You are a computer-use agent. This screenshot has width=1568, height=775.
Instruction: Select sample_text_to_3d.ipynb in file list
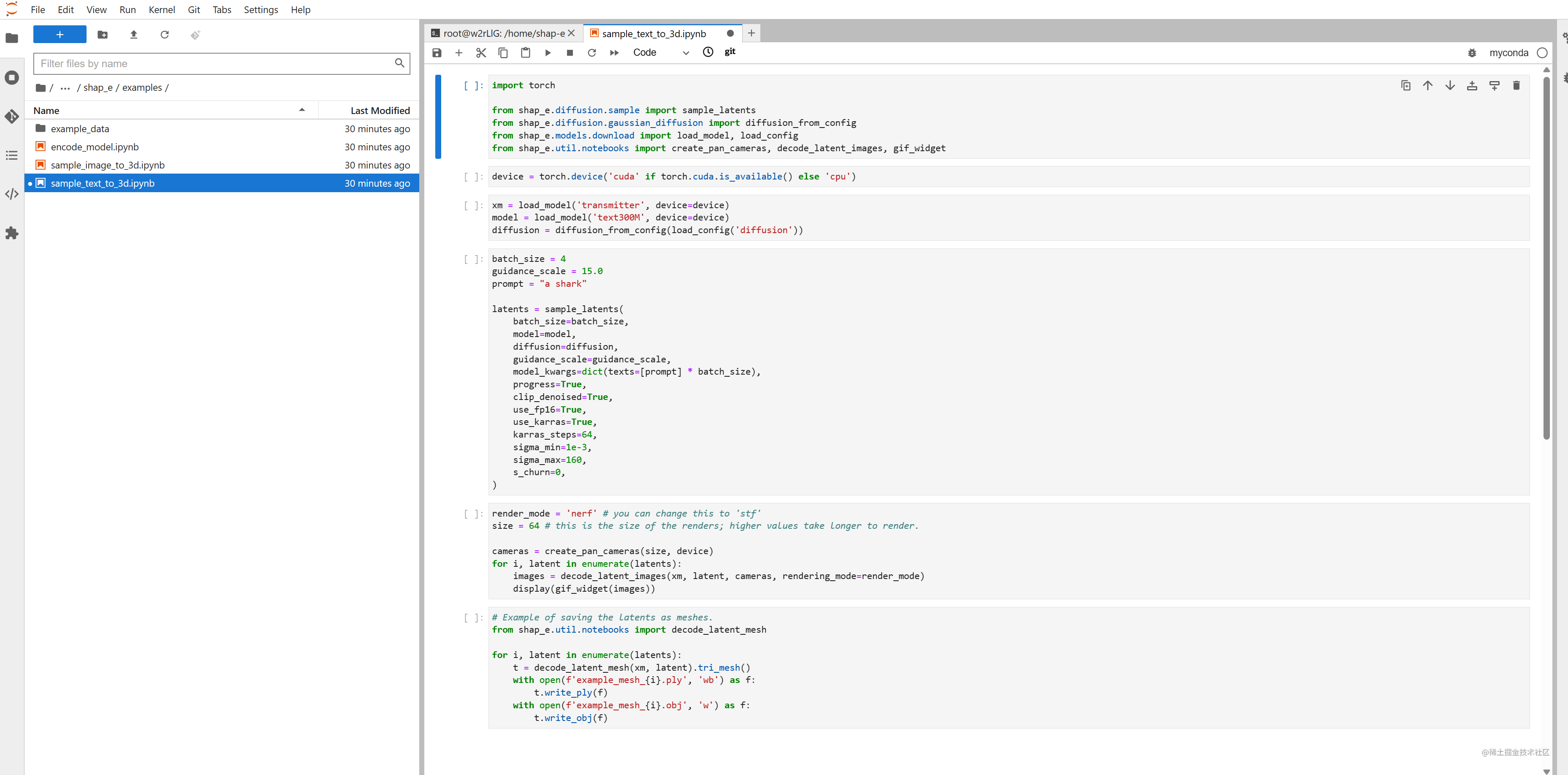coord(222,183)
